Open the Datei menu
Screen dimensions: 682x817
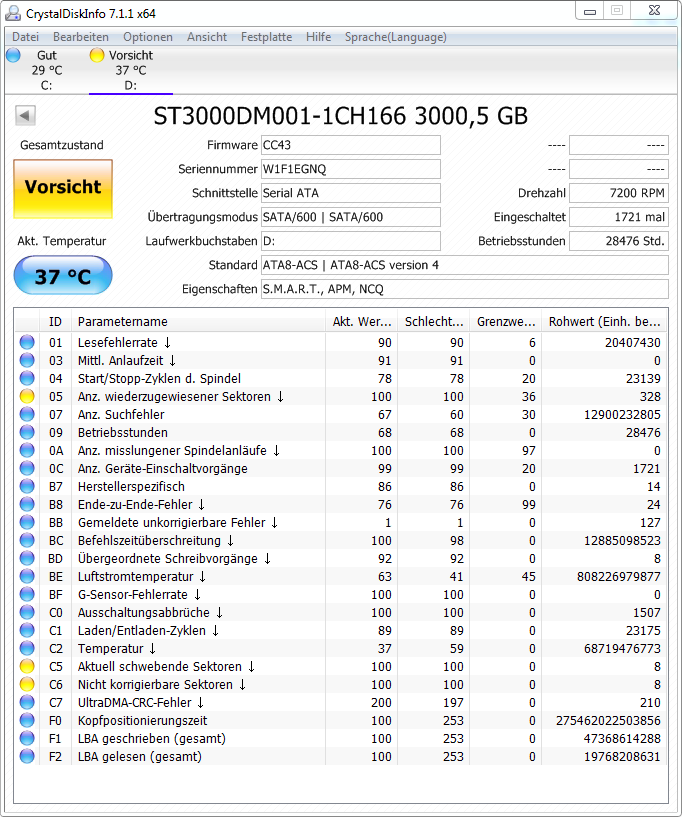tap(26, 37)
